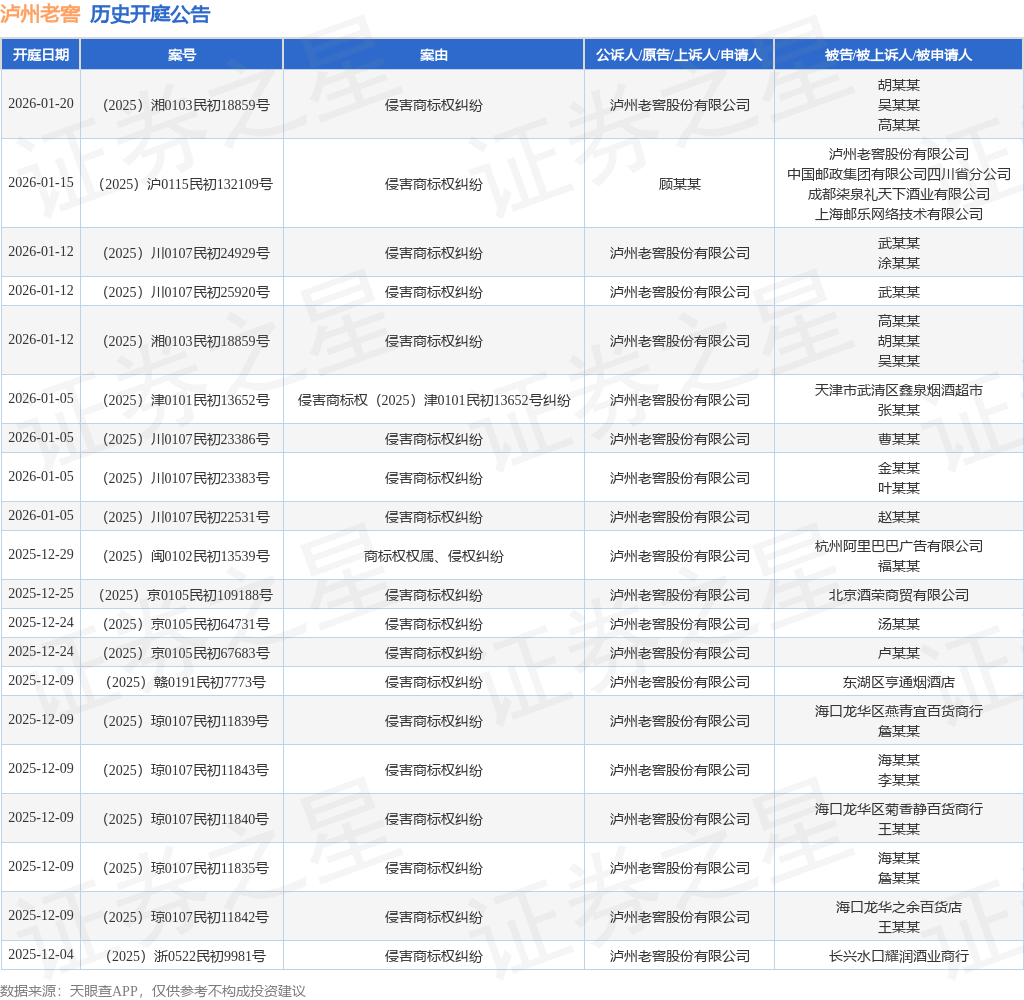
Task: Click the 泸州老窖 title text
Action: point(40,14)
